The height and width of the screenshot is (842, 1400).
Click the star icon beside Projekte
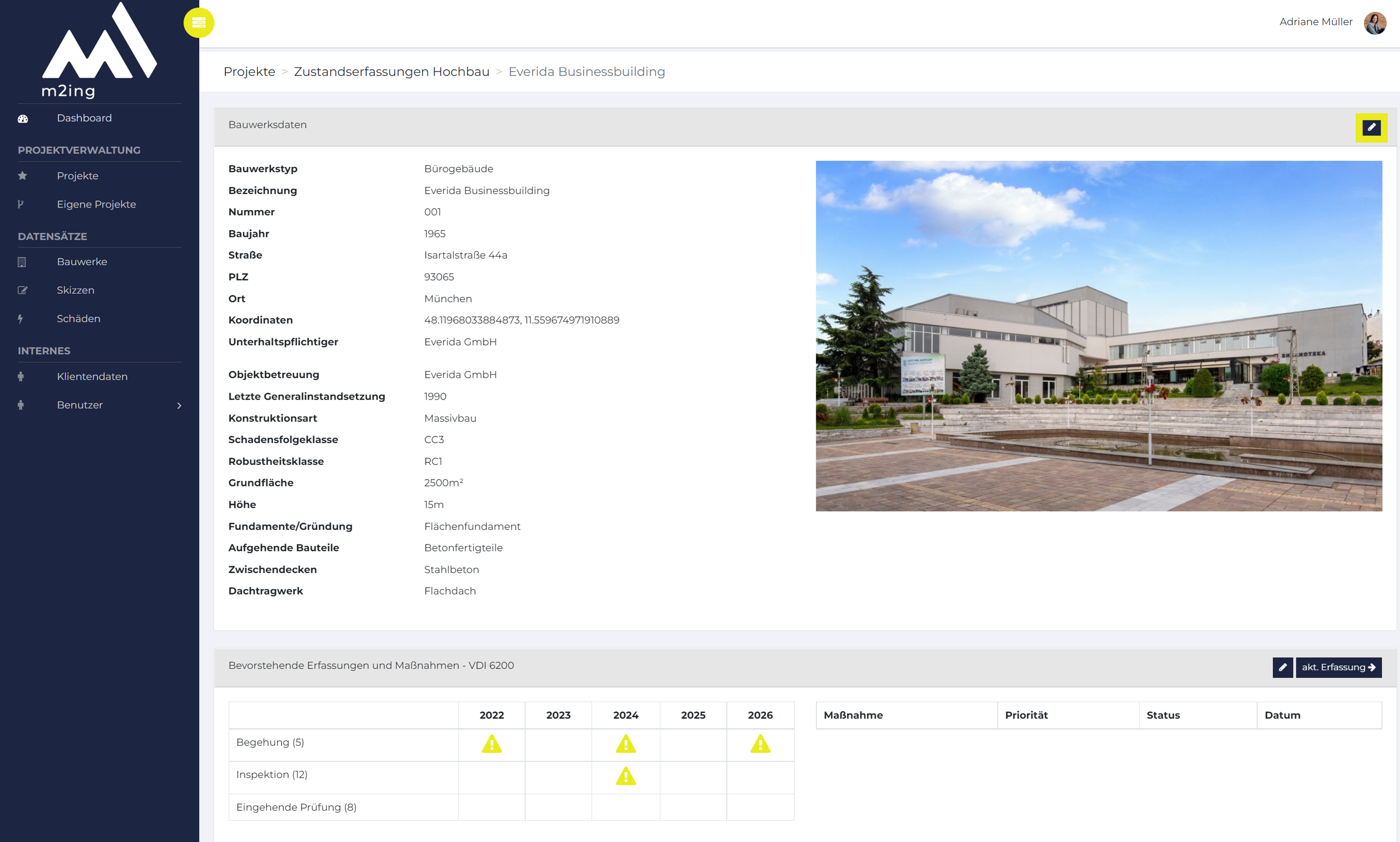[23, 176]
